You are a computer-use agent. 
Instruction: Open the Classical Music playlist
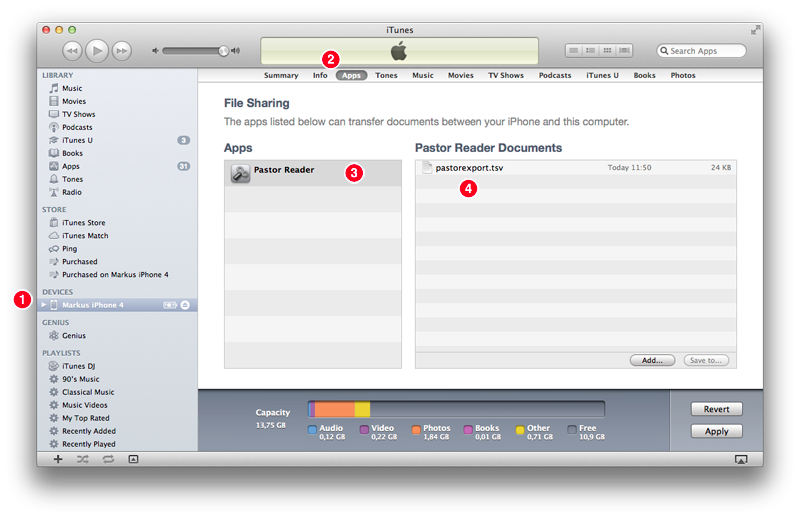tap(117, 392)
